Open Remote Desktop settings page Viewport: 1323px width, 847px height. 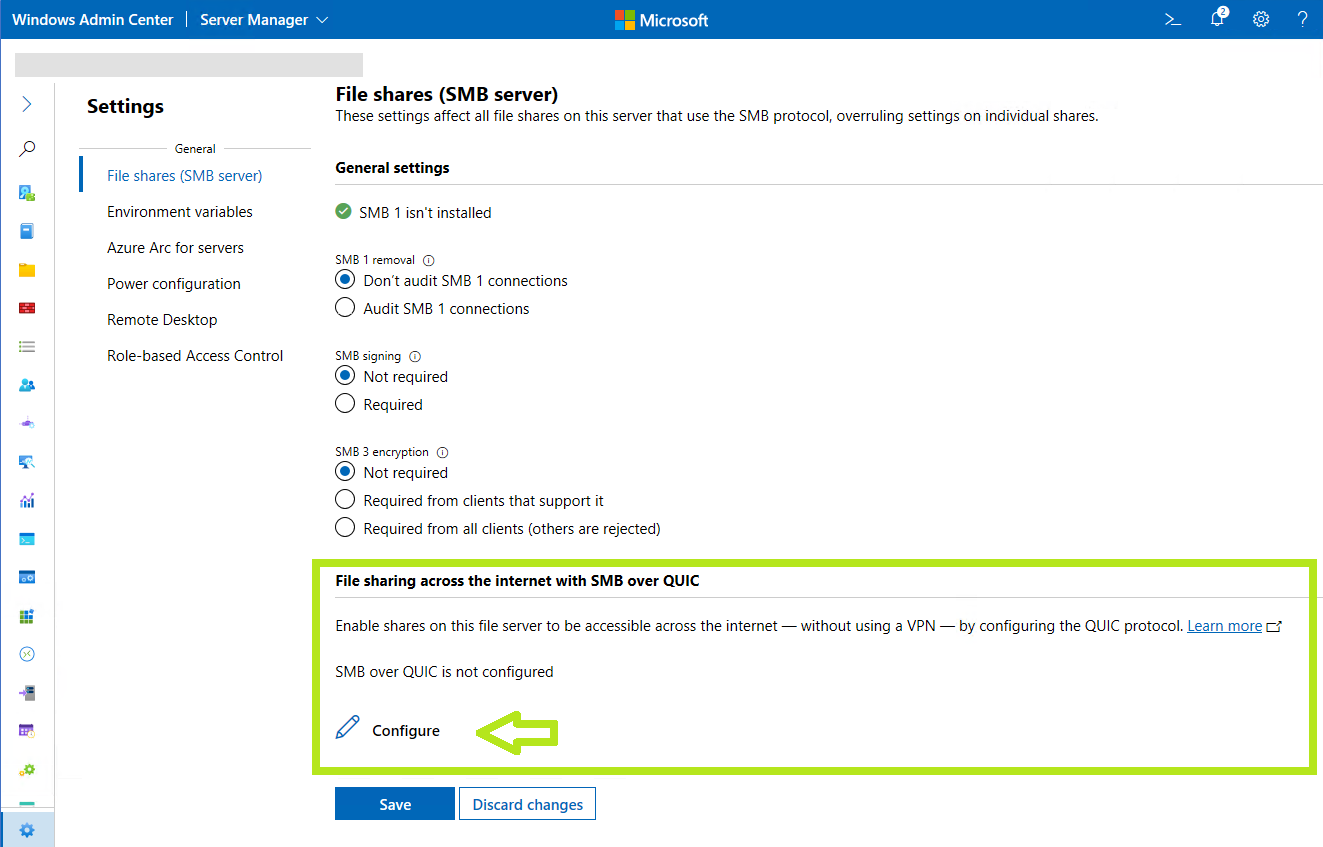pyautogui.click(x=162, y=320)
